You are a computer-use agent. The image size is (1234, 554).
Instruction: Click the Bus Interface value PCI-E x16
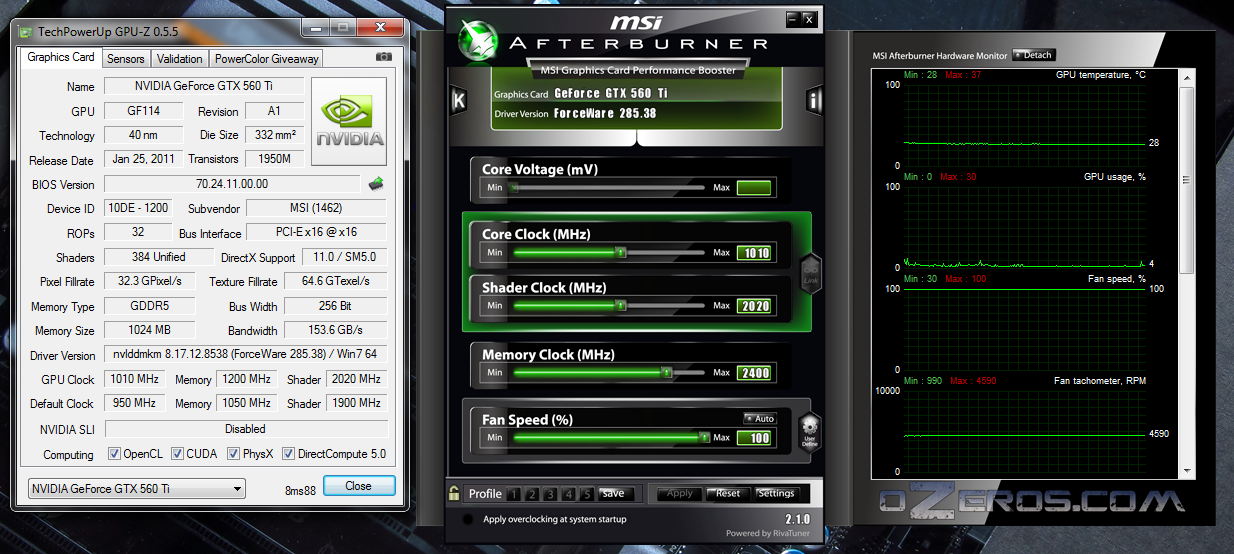[317, 232]
